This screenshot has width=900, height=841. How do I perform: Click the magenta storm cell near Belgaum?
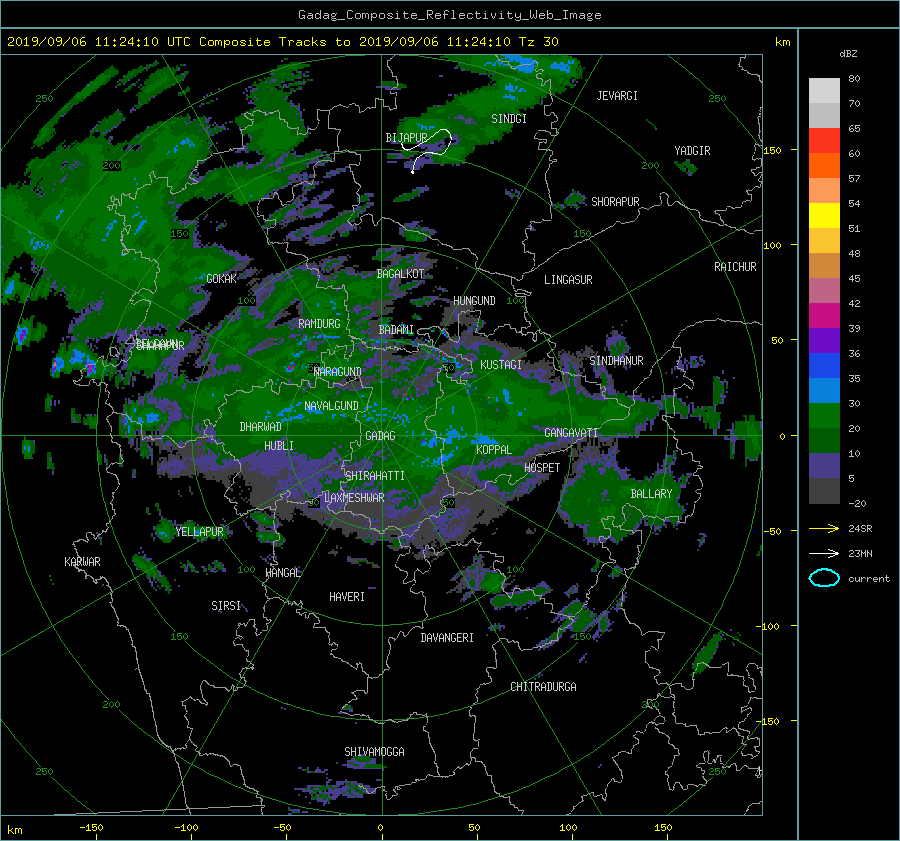click(x=90, y=367)
